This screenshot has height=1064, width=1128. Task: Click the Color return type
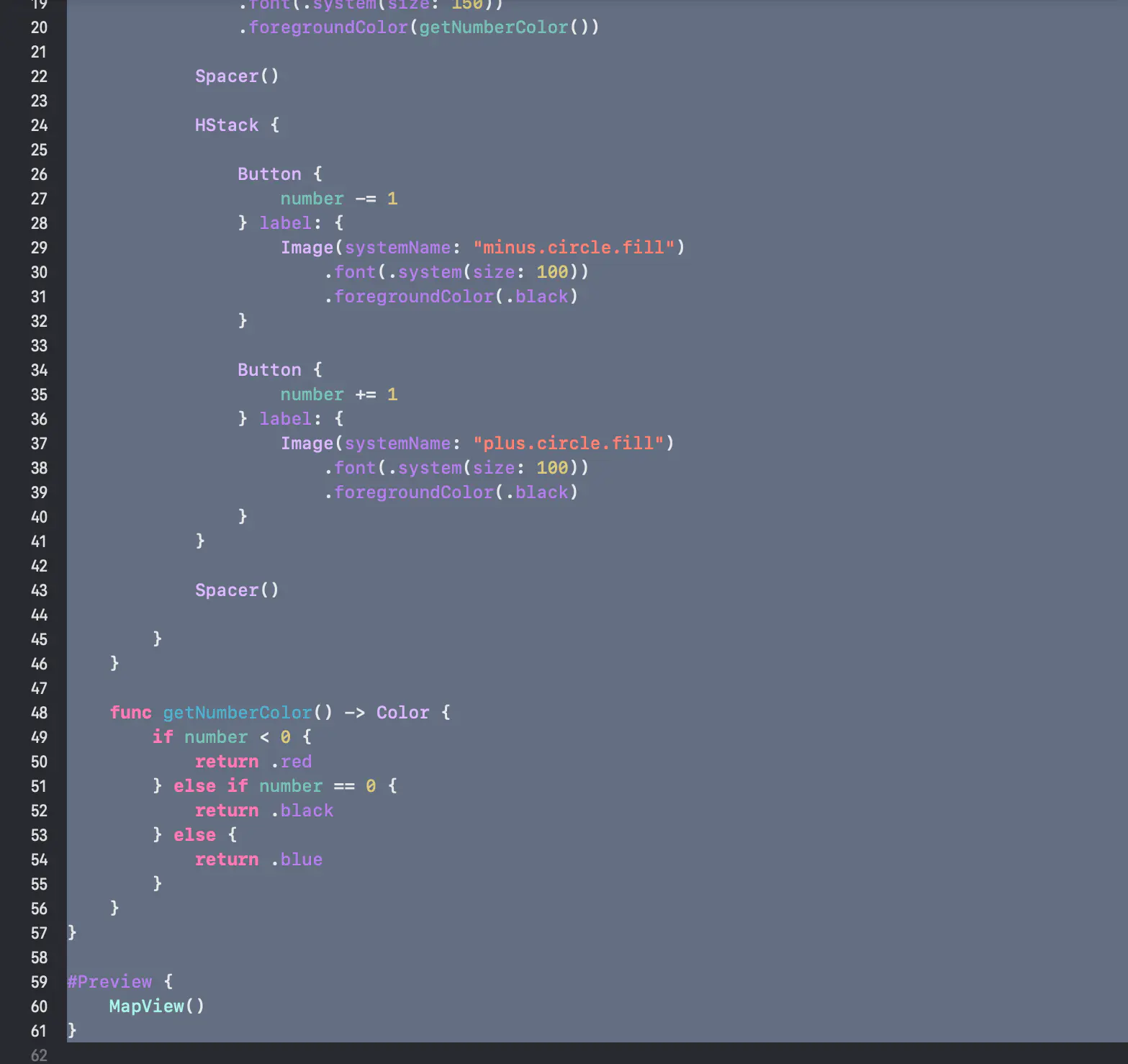click(403, 713)
